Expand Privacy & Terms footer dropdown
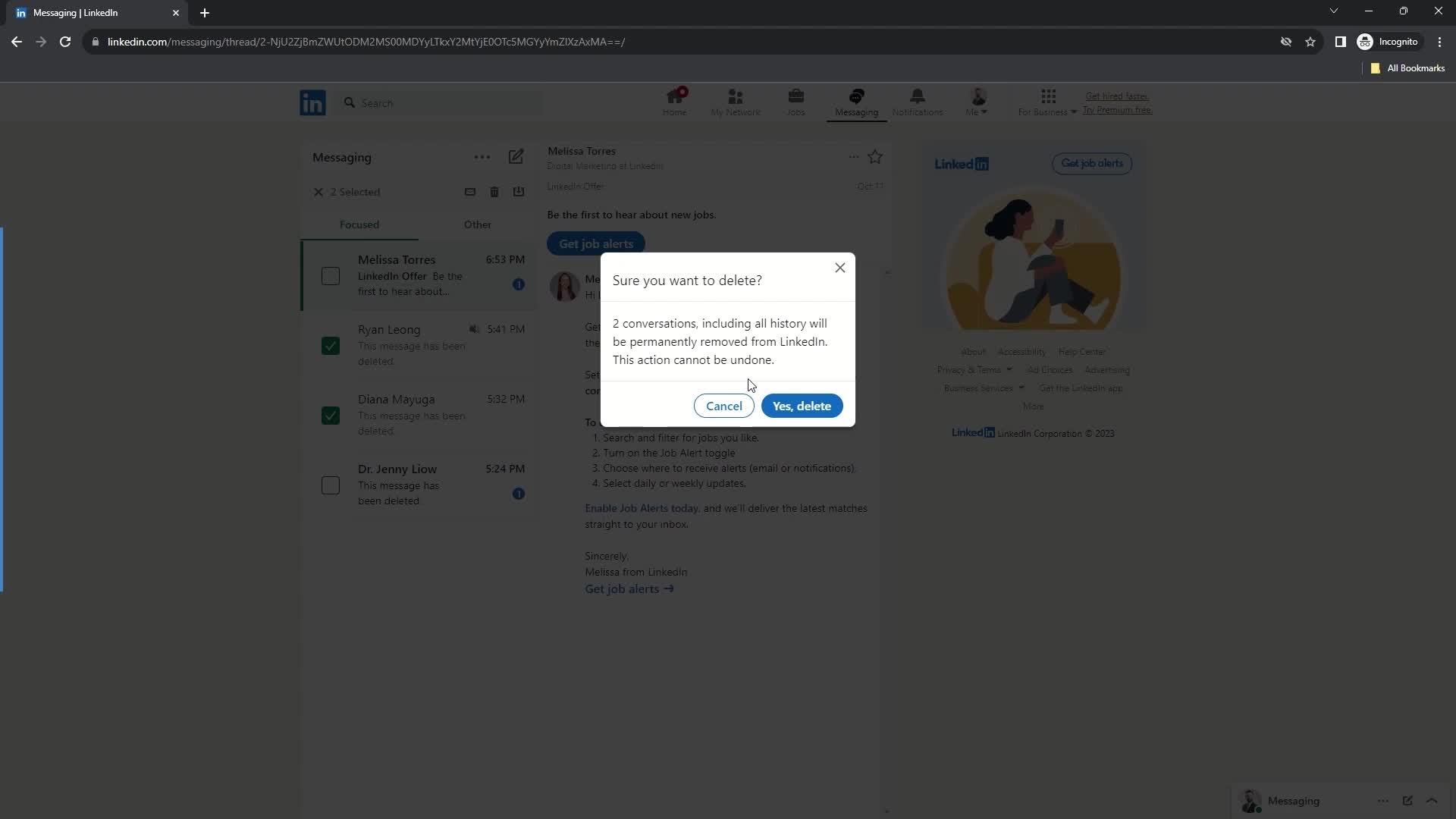This screenshot has width=1456, height=819. (x=974, y=370)
